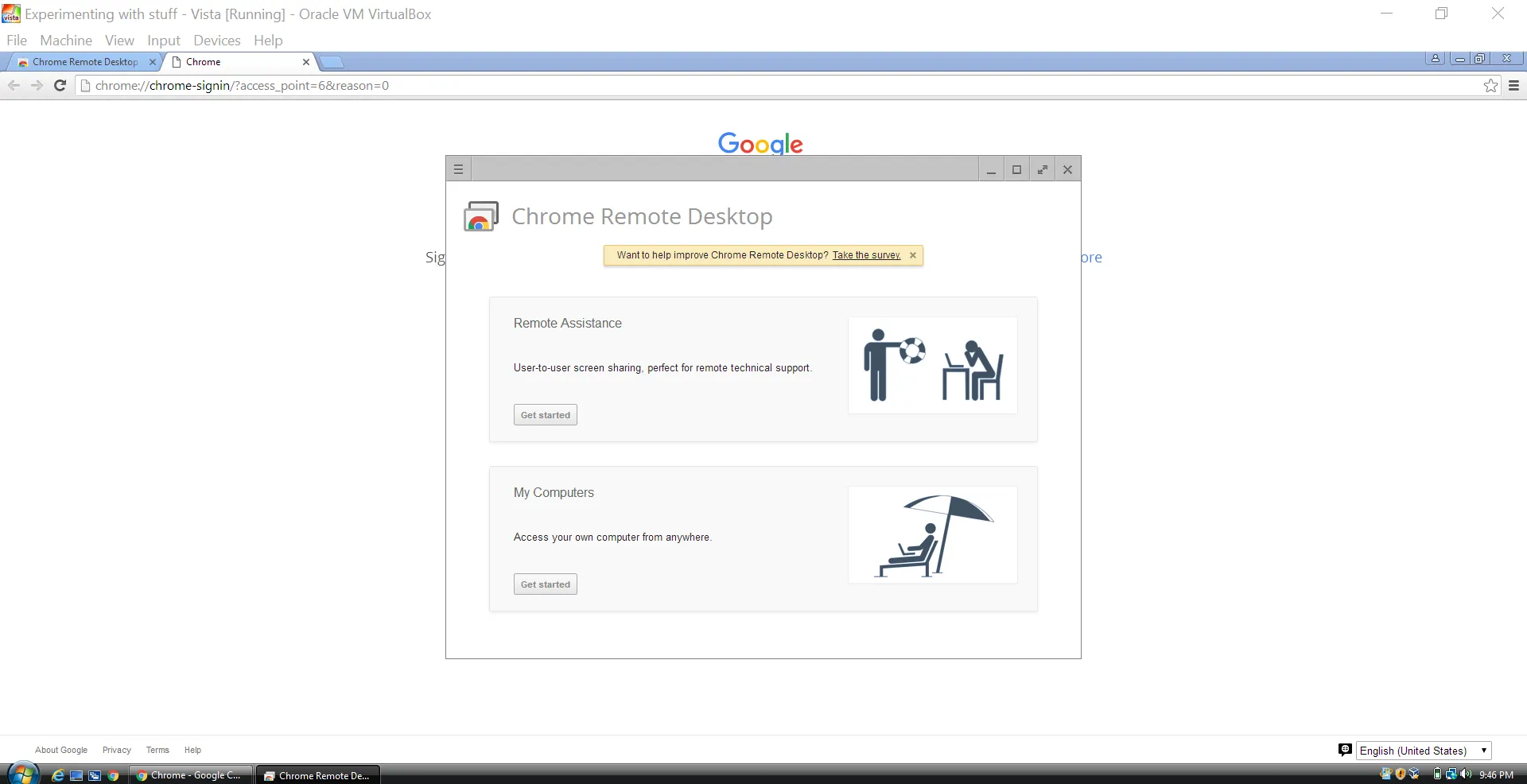The image size is (1527, 784).
Task: Click the Chrome Remote Desktop app logo
Action: [x=481, y=216]
